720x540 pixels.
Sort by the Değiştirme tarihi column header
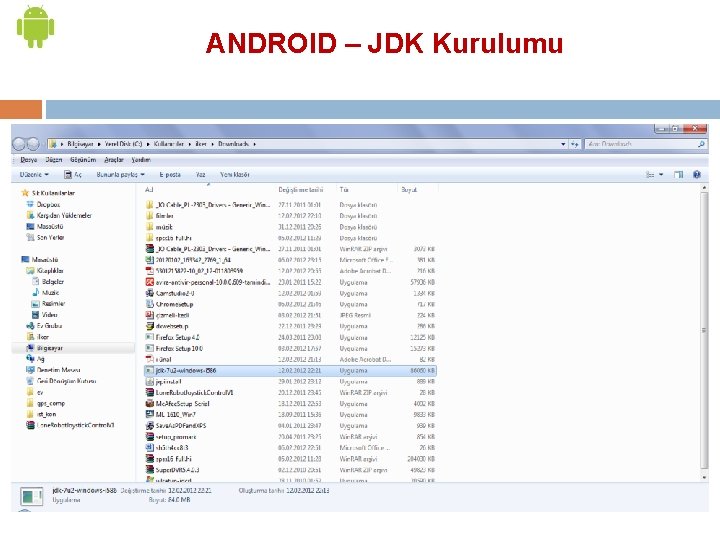pyautogui.click(x=301, y=190)
